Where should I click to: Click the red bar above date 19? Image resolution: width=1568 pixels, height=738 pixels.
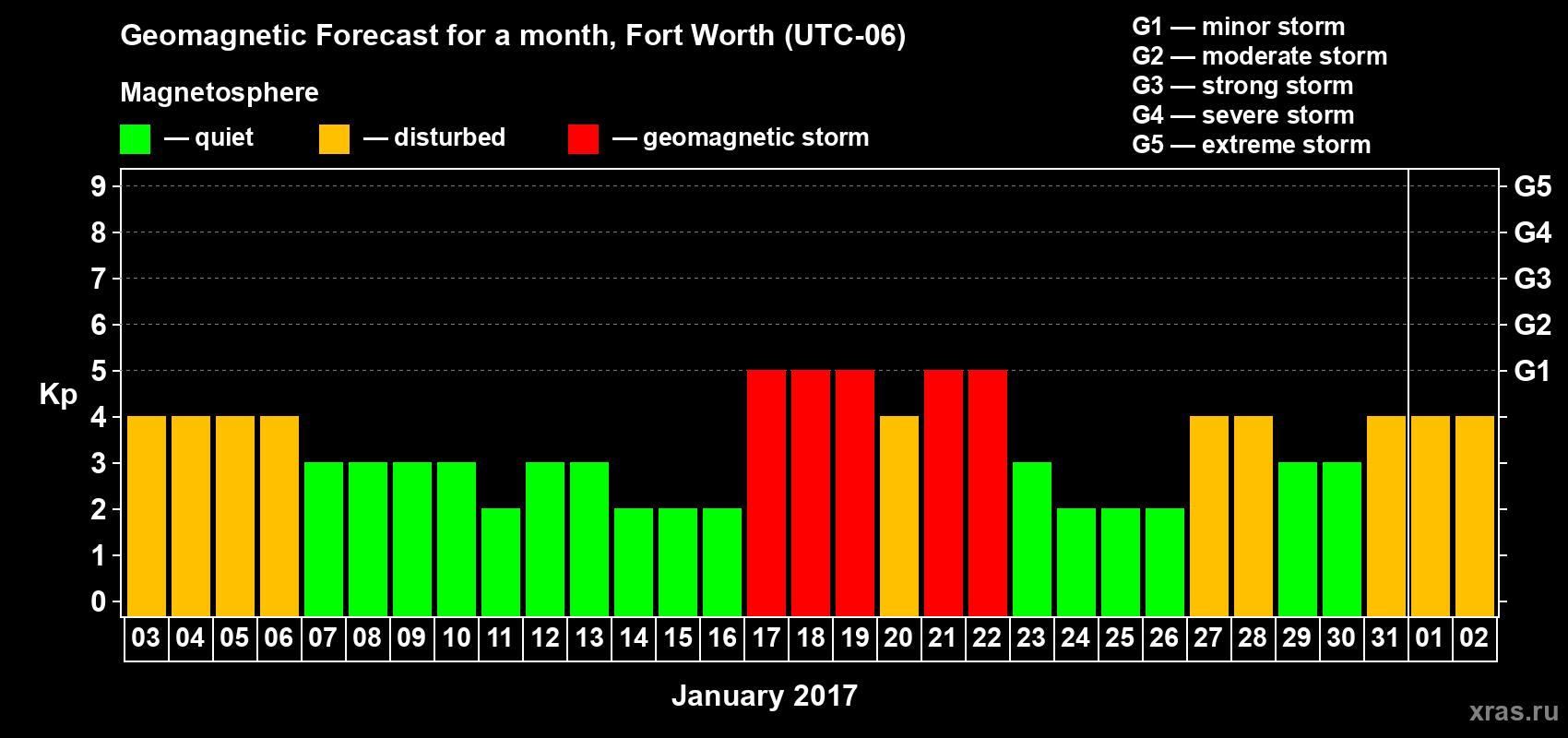pos(855,494)
